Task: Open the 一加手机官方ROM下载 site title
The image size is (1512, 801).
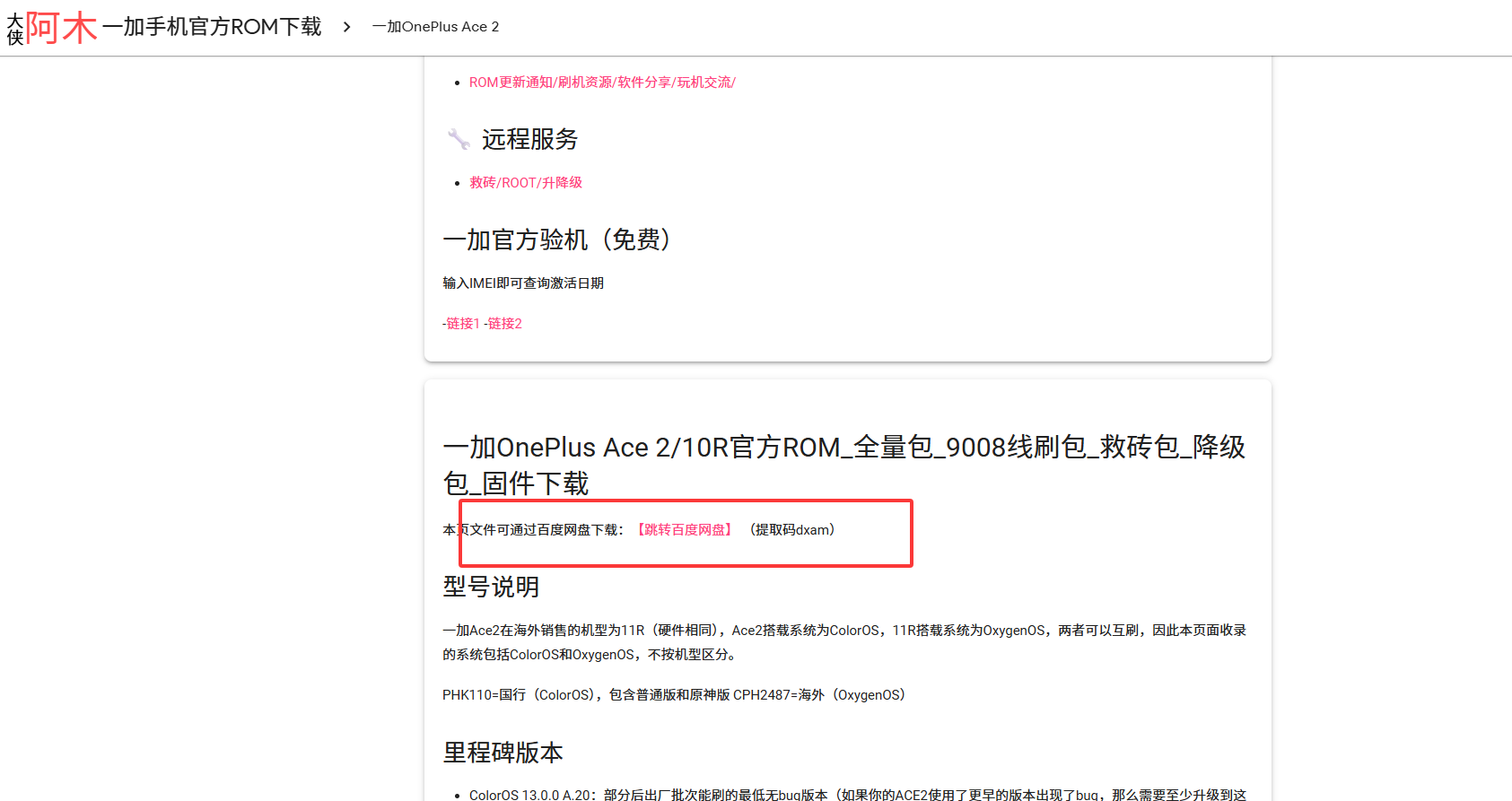Action: [x=212, y=27]
